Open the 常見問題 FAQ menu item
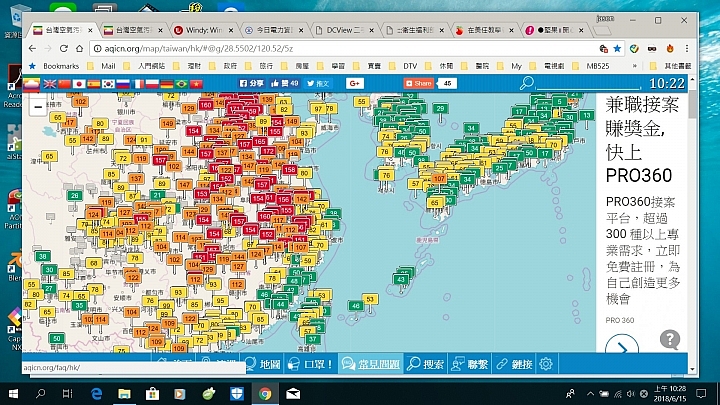Image resolution: width=720 pixels, height=405 pixels. coord(371,364)
